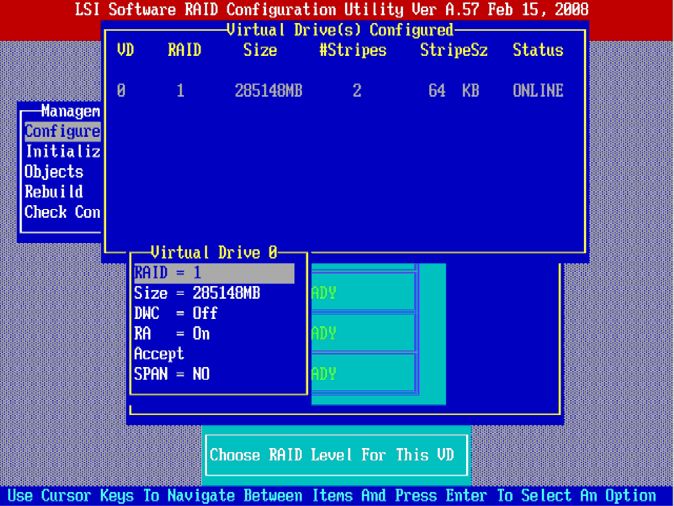Toggle the SPAN = NO setting
The height and width of the screenshot is (506, 674).
(172, 374)
